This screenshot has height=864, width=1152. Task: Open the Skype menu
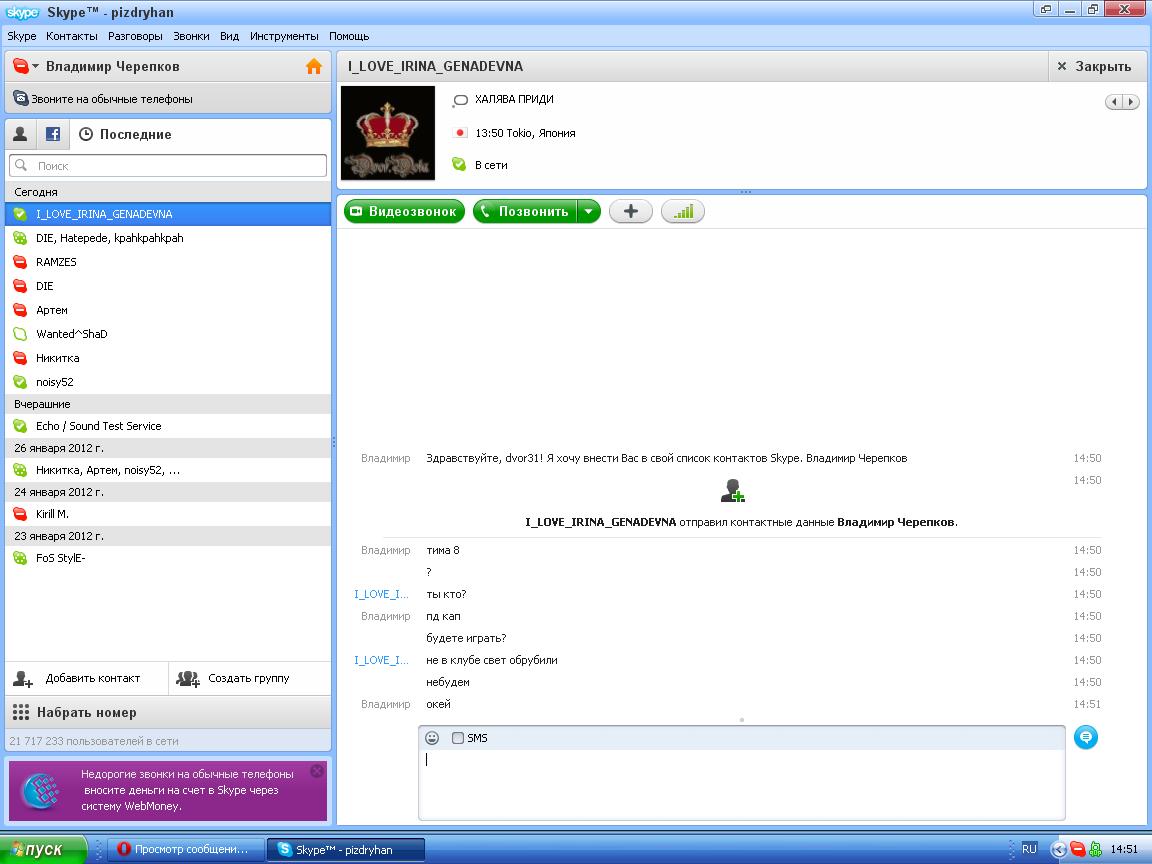[x=21, y=36]
